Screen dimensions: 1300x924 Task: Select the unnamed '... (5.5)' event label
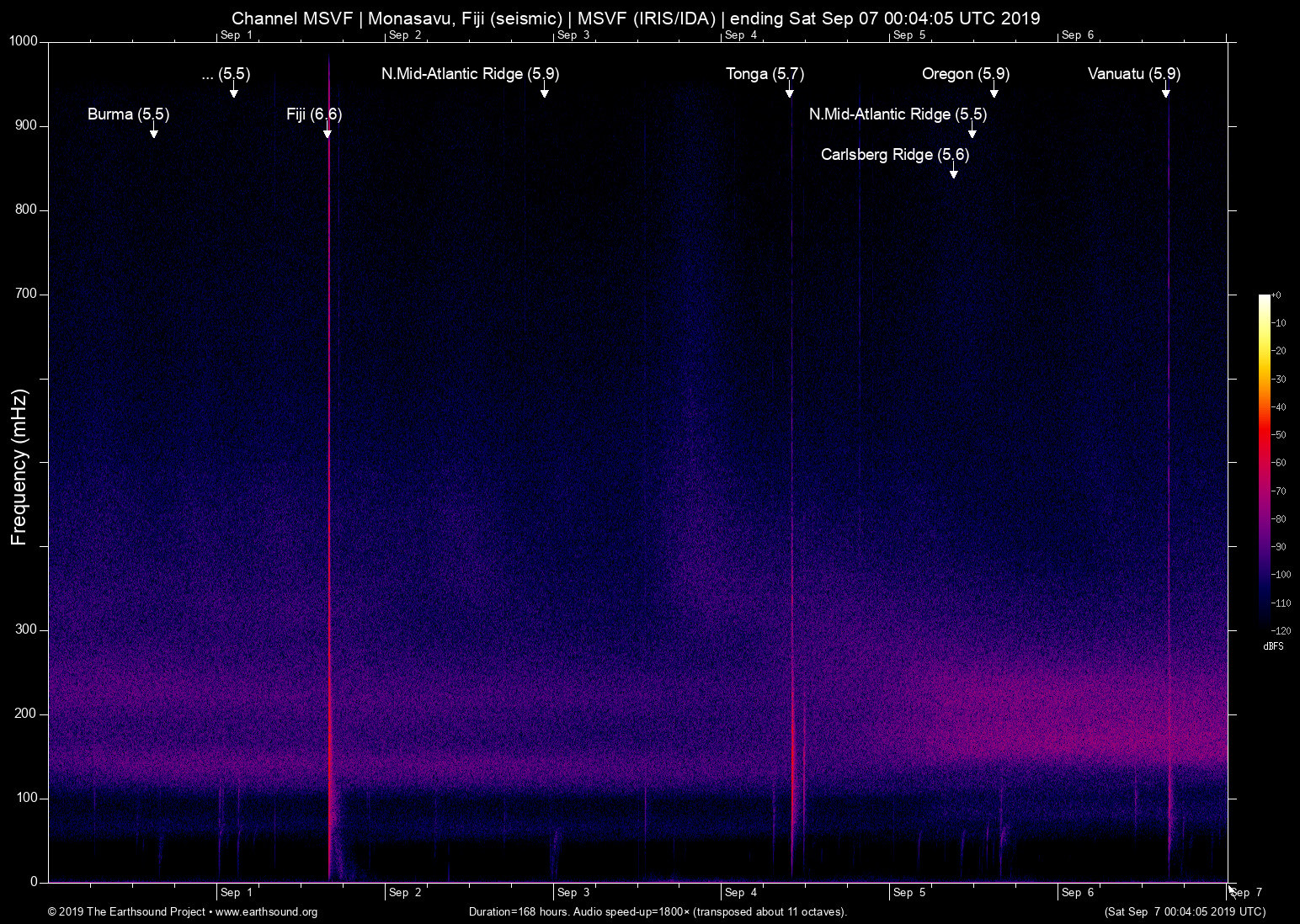pyautogui.click(x=226, y=73)
